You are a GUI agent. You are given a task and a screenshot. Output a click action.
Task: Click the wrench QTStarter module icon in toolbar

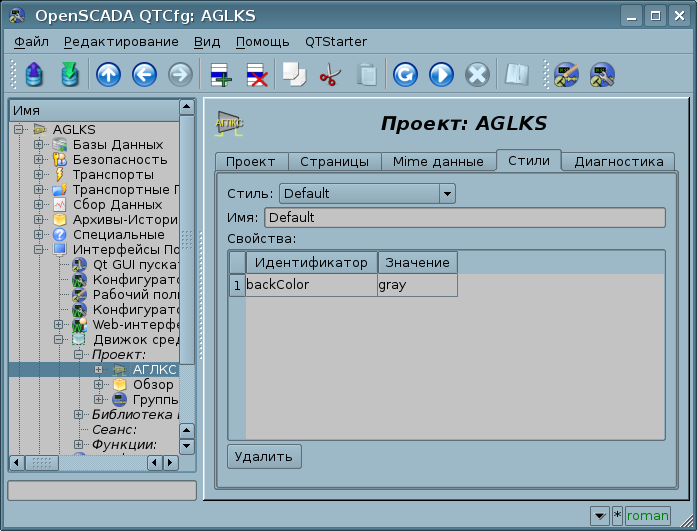click(602, 74)
